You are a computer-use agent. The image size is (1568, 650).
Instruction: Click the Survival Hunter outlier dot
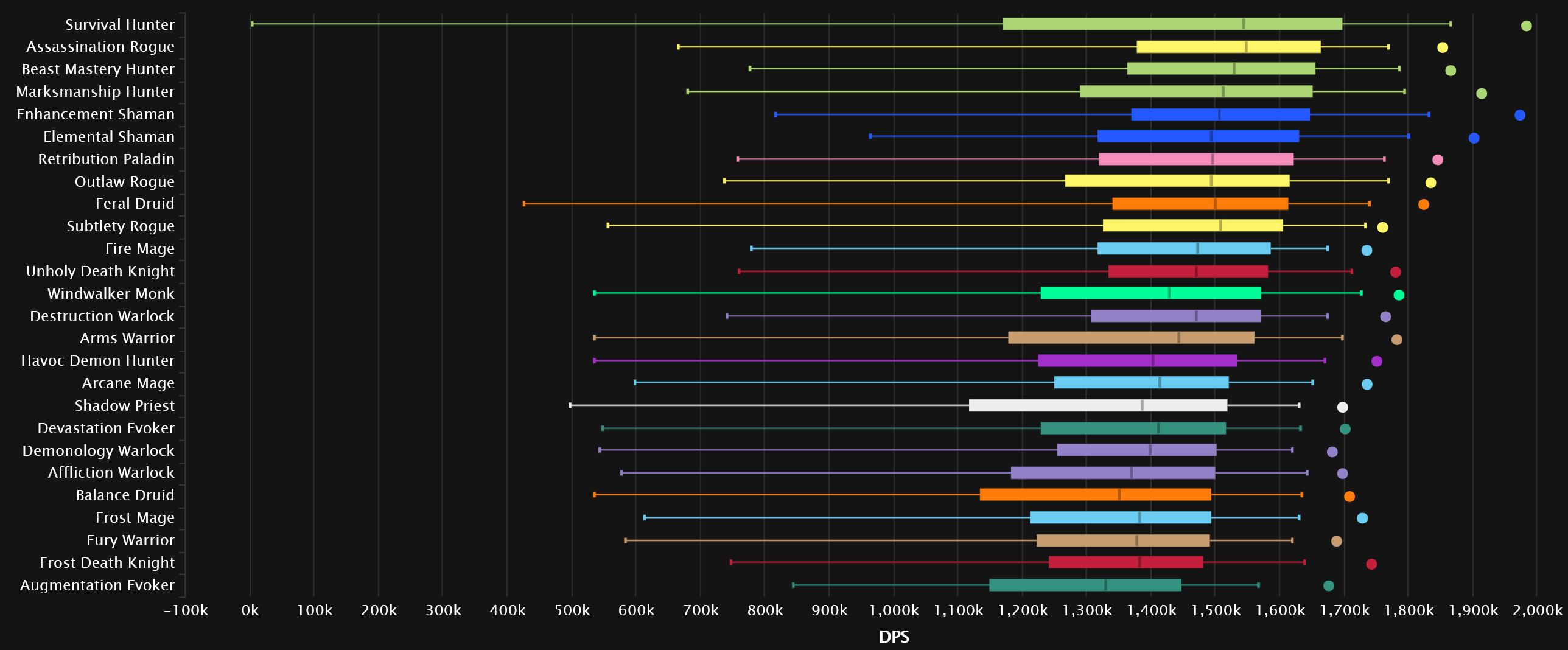[1526, 26]
